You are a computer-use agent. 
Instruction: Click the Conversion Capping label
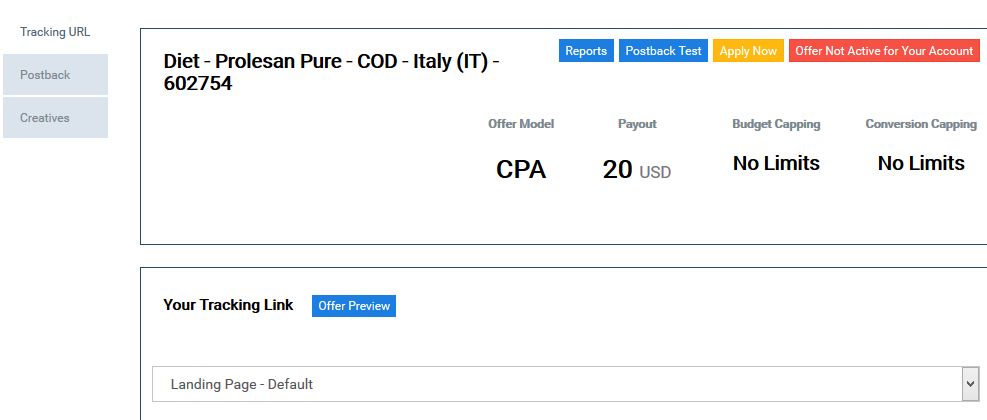click(x=921, y=124)
